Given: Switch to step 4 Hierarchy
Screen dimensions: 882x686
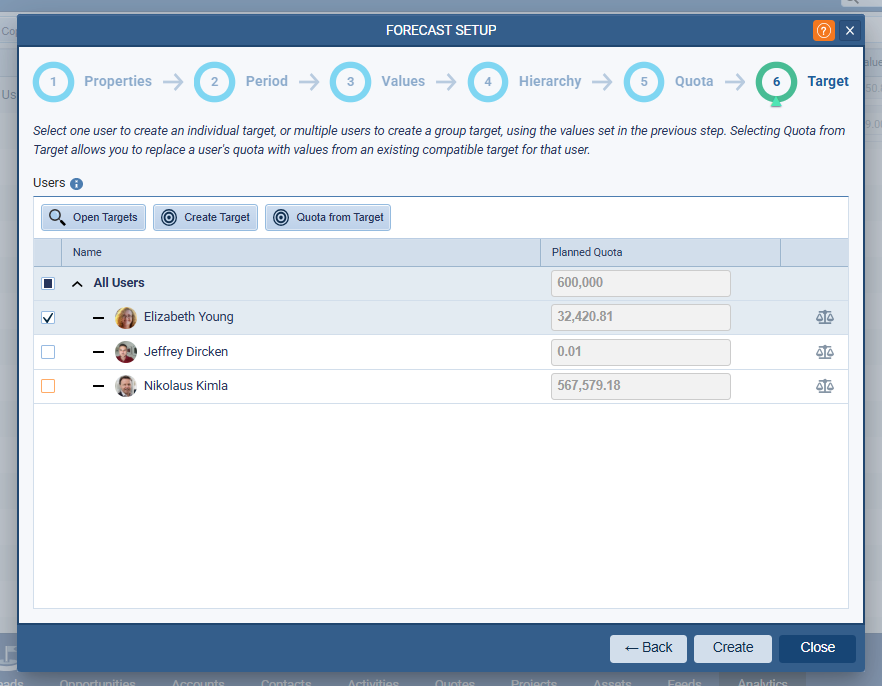Looking at the screenshot, I should tap(488, 82).
